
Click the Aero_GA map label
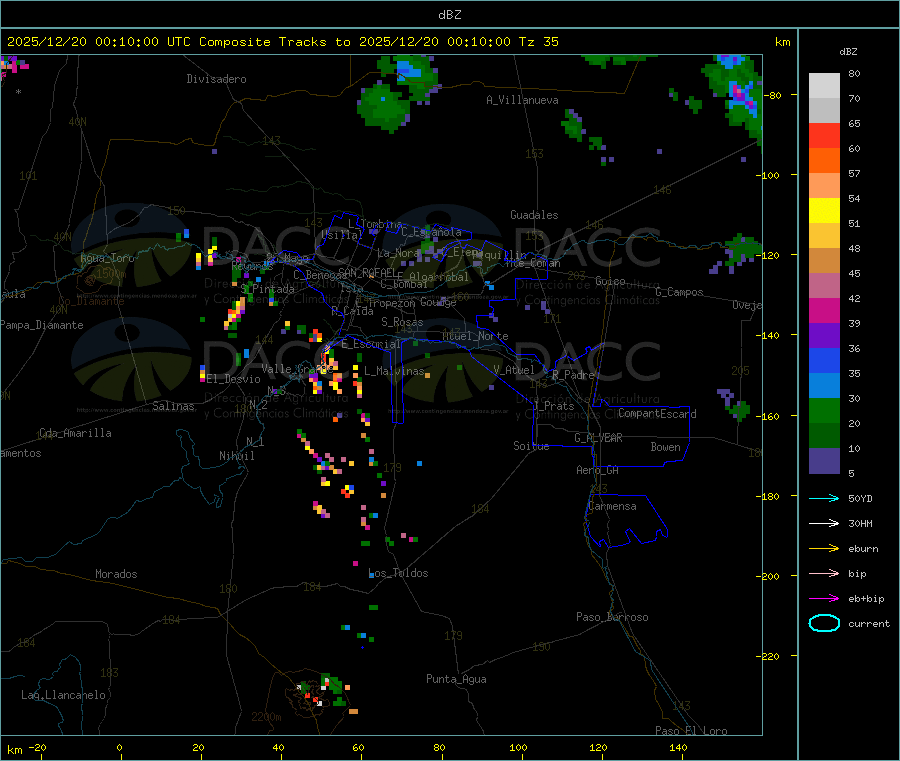click(598, 470)
